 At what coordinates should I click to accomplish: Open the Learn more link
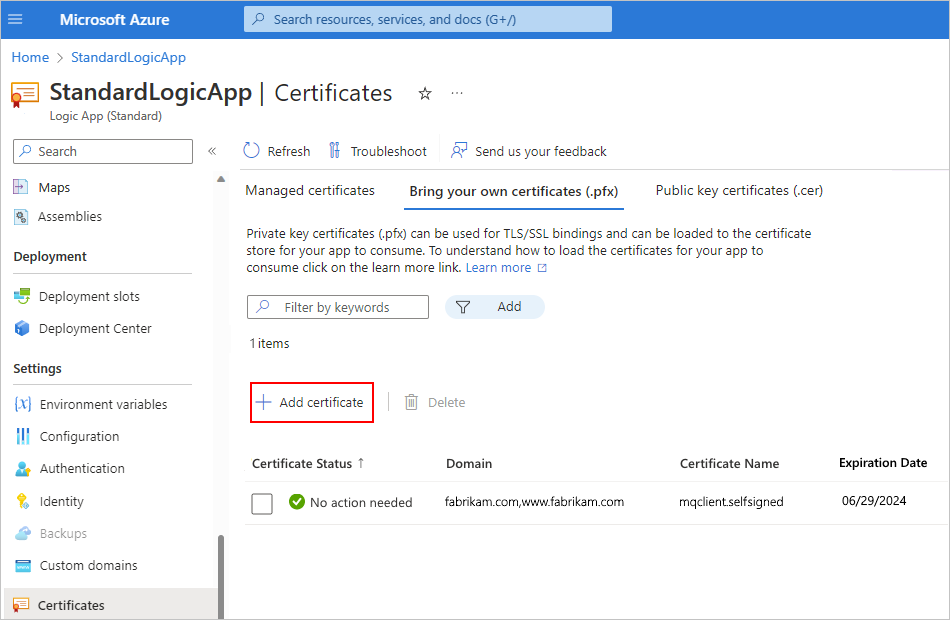pyautogui.click(x=500, y=267)
